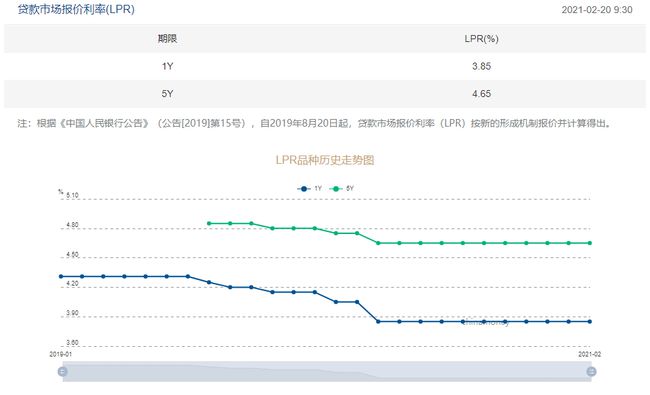This screenshot has height=395, width=650.
Task: Click the 3.85 LPR value cell
Action: coord(481,66)
